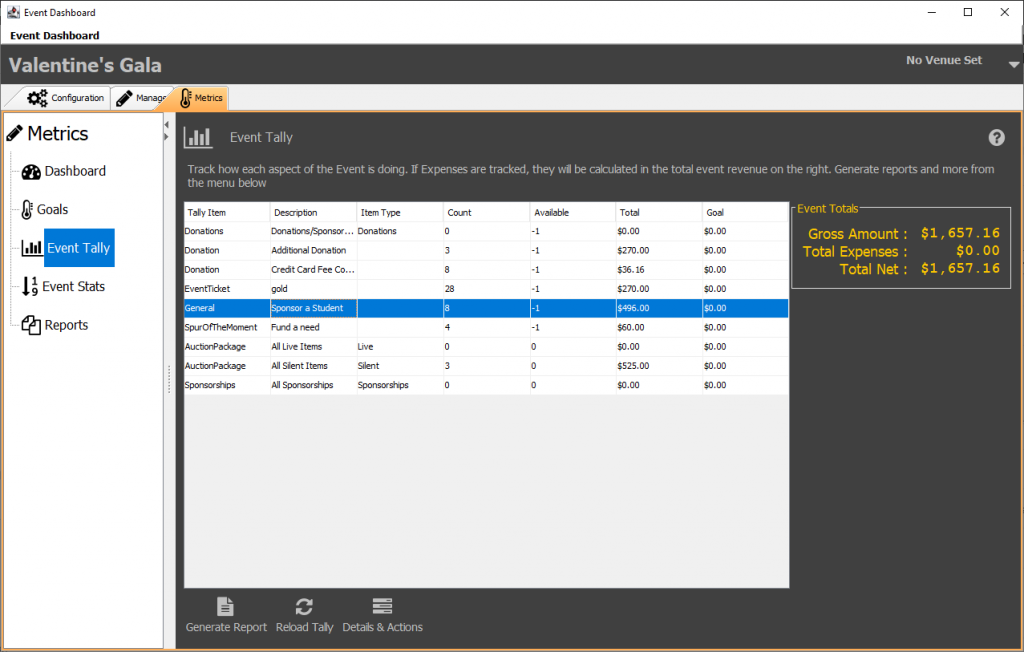
Task: Select the All Silent Items row
Action: [x=487, y=366]
